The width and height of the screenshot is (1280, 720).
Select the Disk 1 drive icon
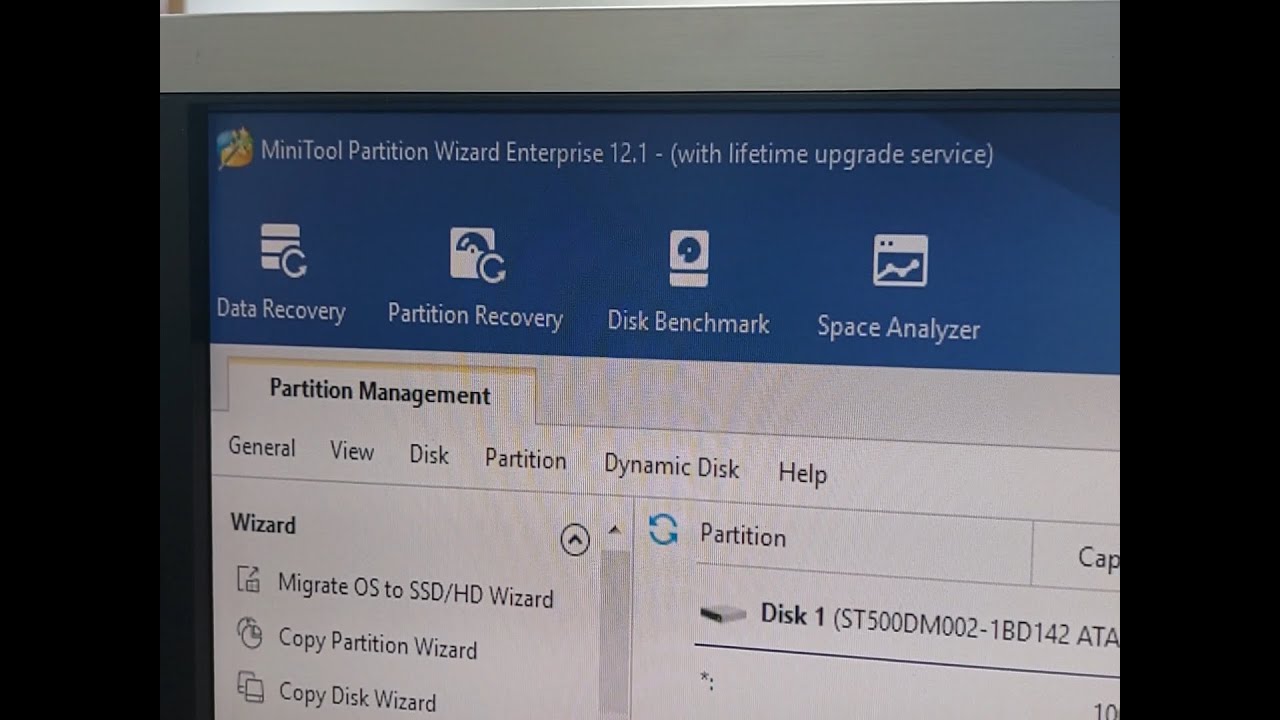(723, 613)
